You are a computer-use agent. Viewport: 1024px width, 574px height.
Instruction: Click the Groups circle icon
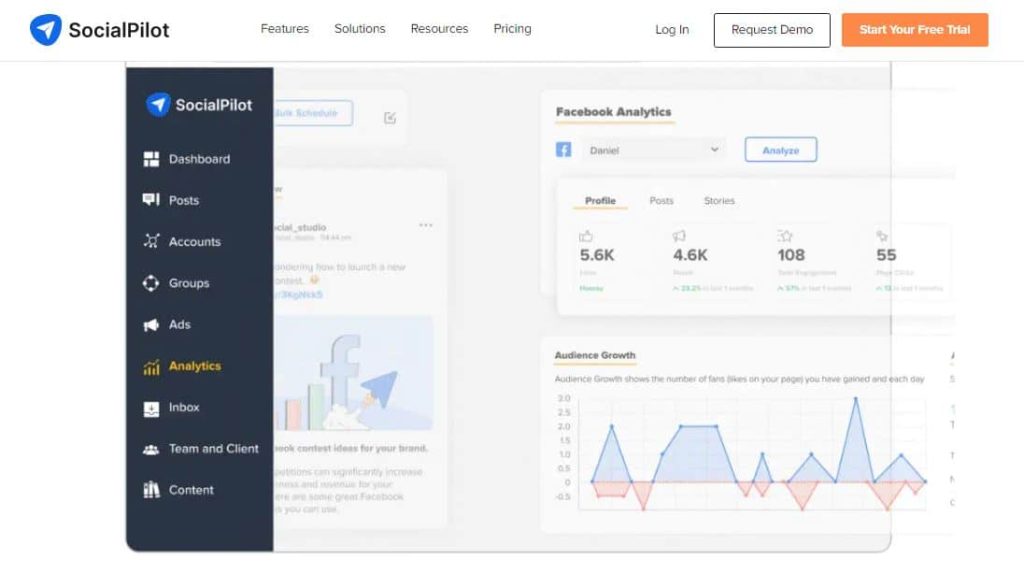[x=151, y=283]
